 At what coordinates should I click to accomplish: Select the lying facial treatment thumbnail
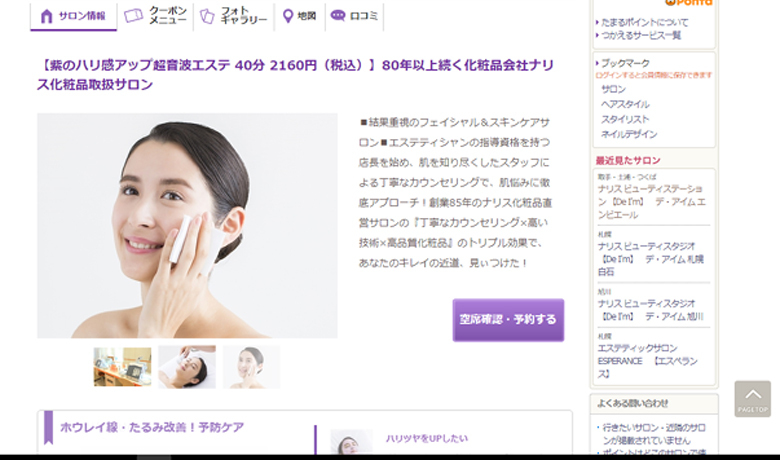point(187,367)
